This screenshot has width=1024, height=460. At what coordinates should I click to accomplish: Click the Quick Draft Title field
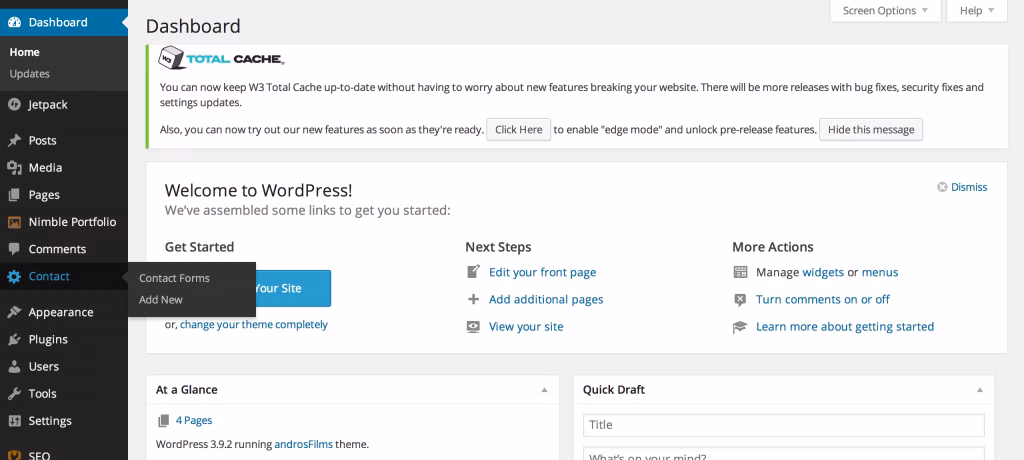coord(784,425)
